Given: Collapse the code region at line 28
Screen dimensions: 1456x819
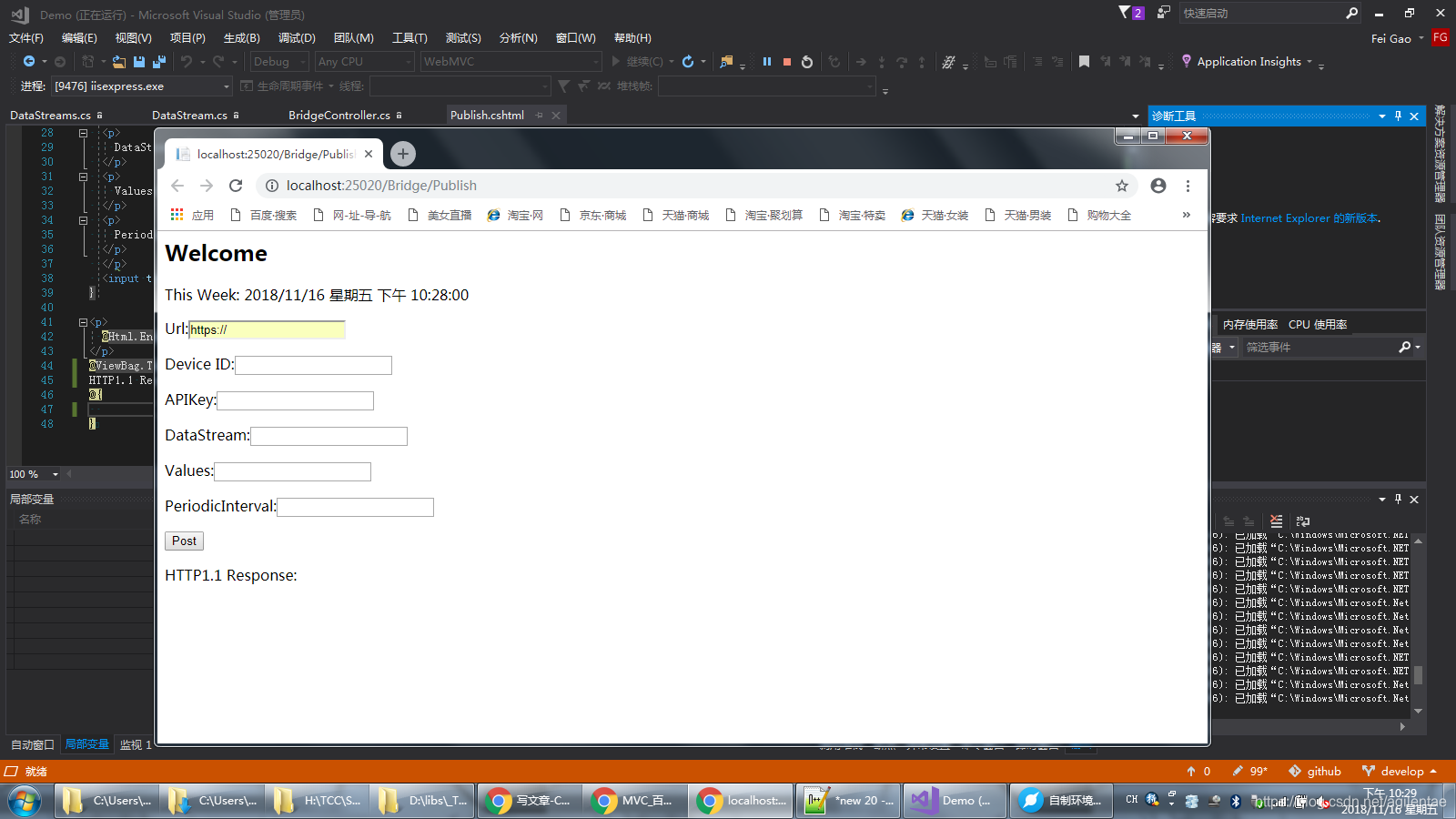Looking at the screenshot, I should pos(83,133).
